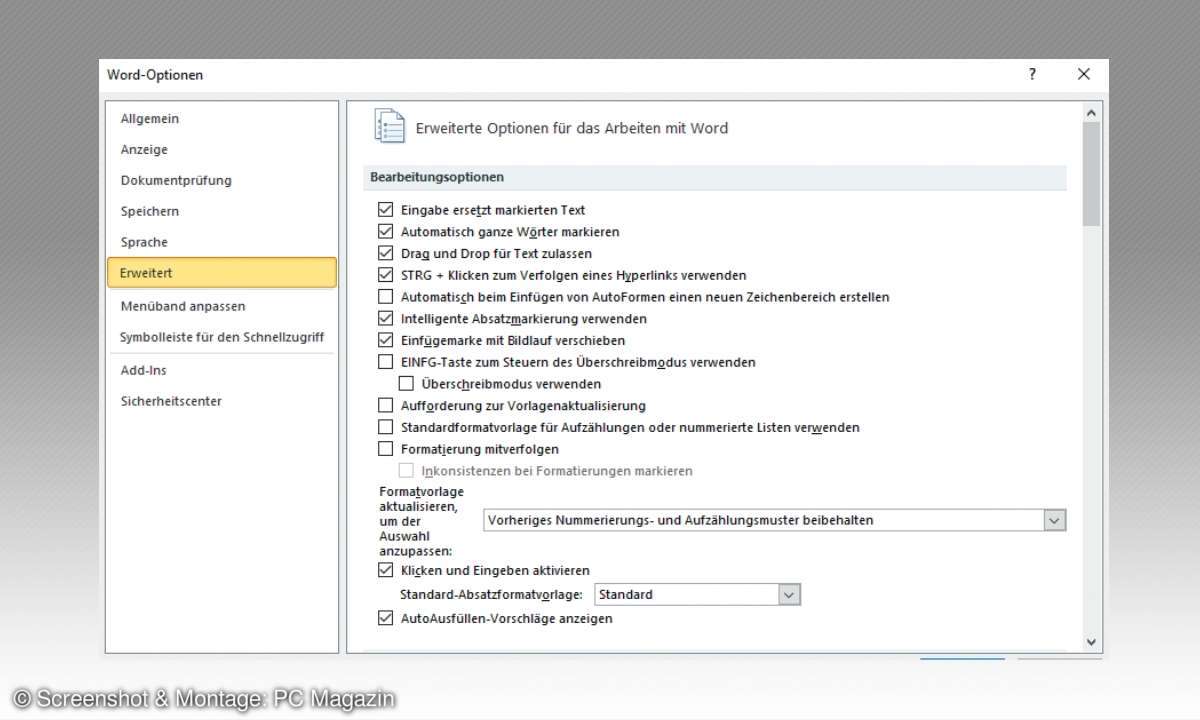Open Symbolleiste für den Schnellzugriff settings
Screen dimensions: 1200x720
point(222,338)
